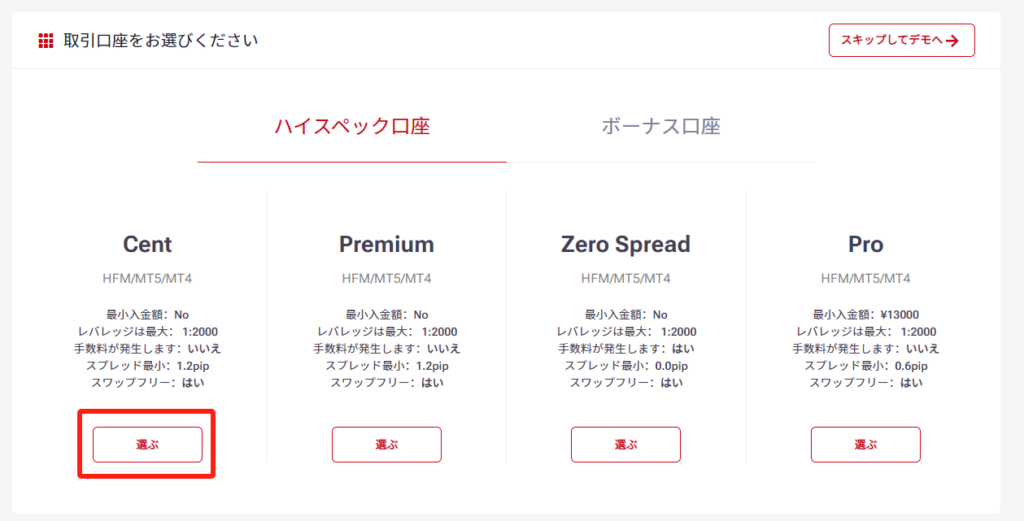
Task: Choose the Cent account with 選ぶ
Action: pos(147,444)
